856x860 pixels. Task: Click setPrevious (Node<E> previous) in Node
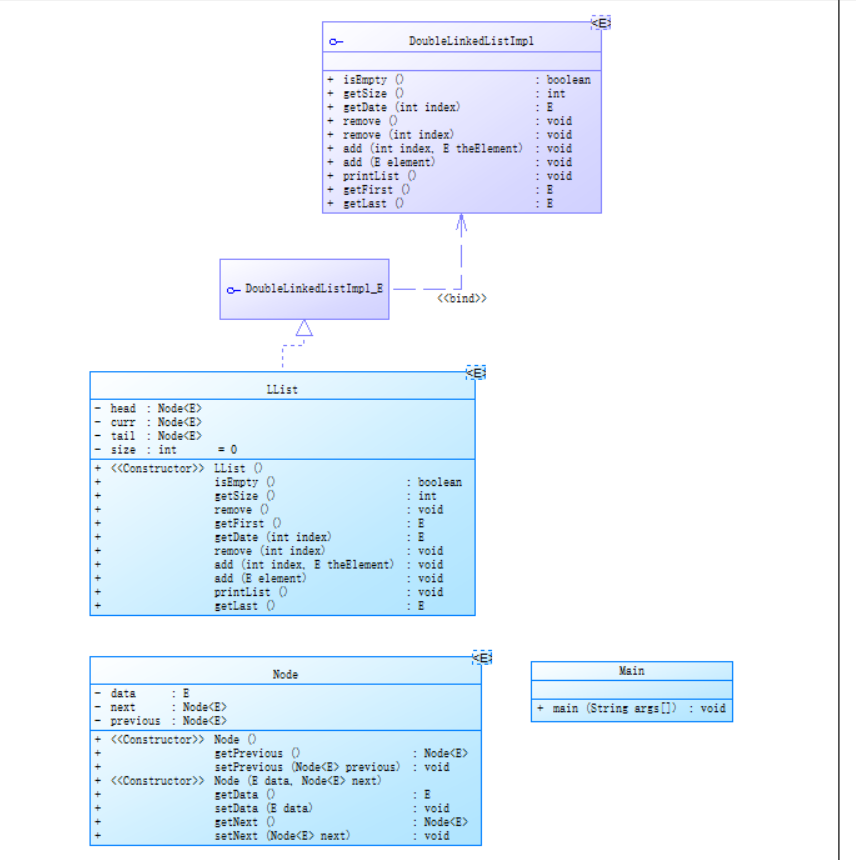[x=307, y=767]
